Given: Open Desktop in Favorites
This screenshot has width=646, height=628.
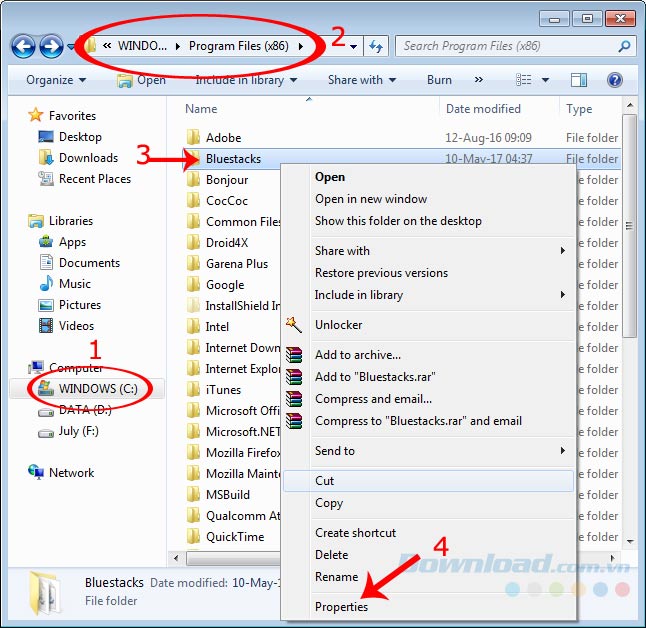Looking at the screenshot, I should point(80,137).
